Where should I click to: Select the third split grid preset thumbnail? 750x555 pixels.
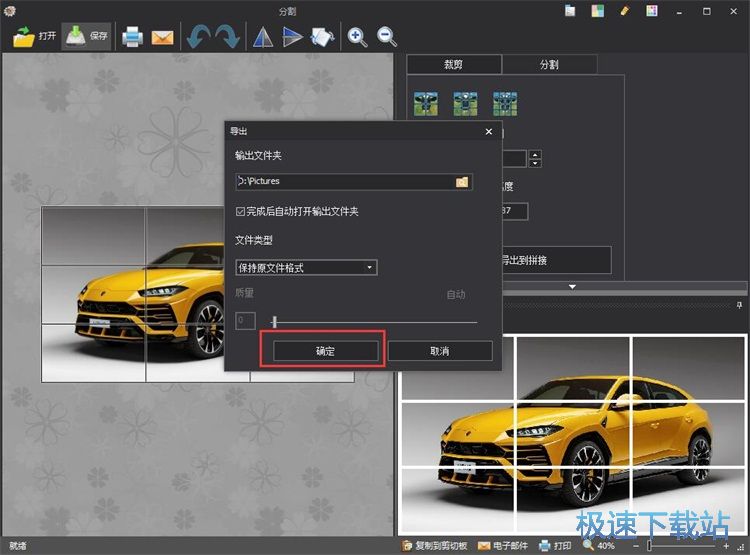505,103
